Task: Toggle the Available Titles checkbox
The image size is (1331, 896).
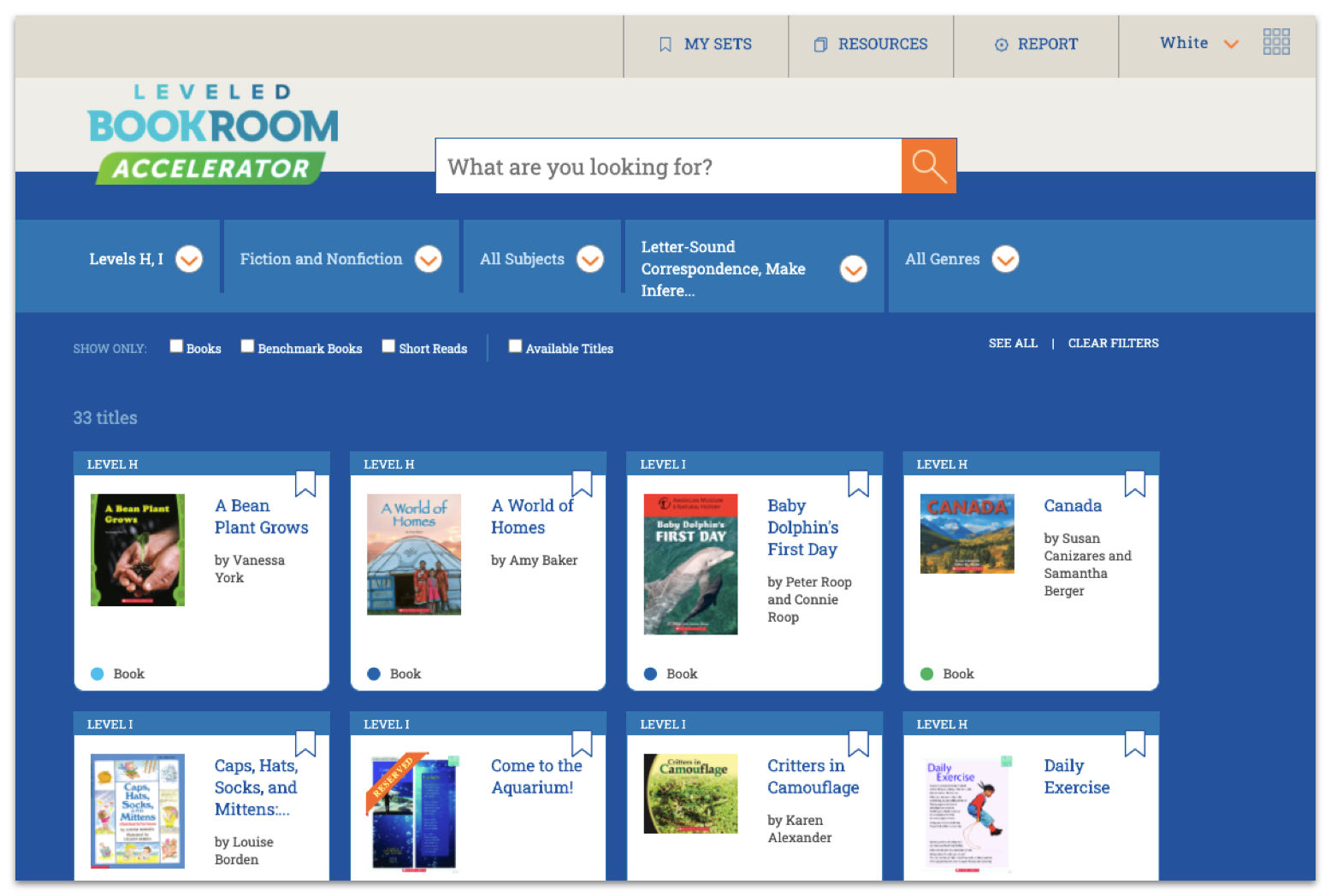Action: pos(515,346)
